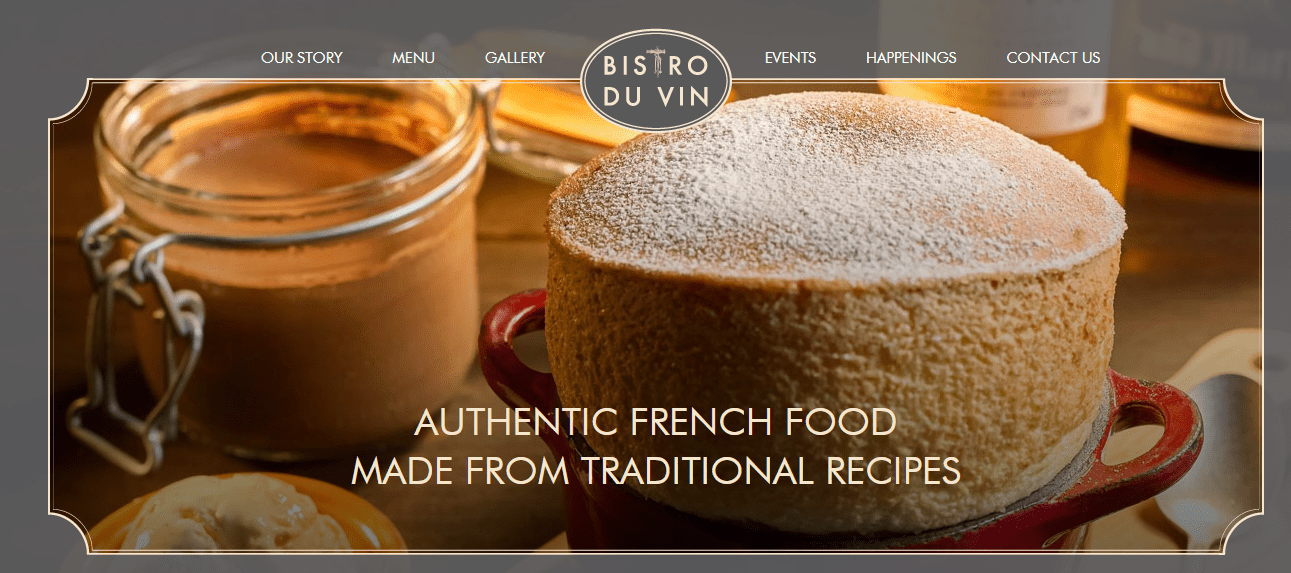The image size is (1291, 573).
Task: Click the corkscrew T in logo
Action: click(x=656, y=64)
